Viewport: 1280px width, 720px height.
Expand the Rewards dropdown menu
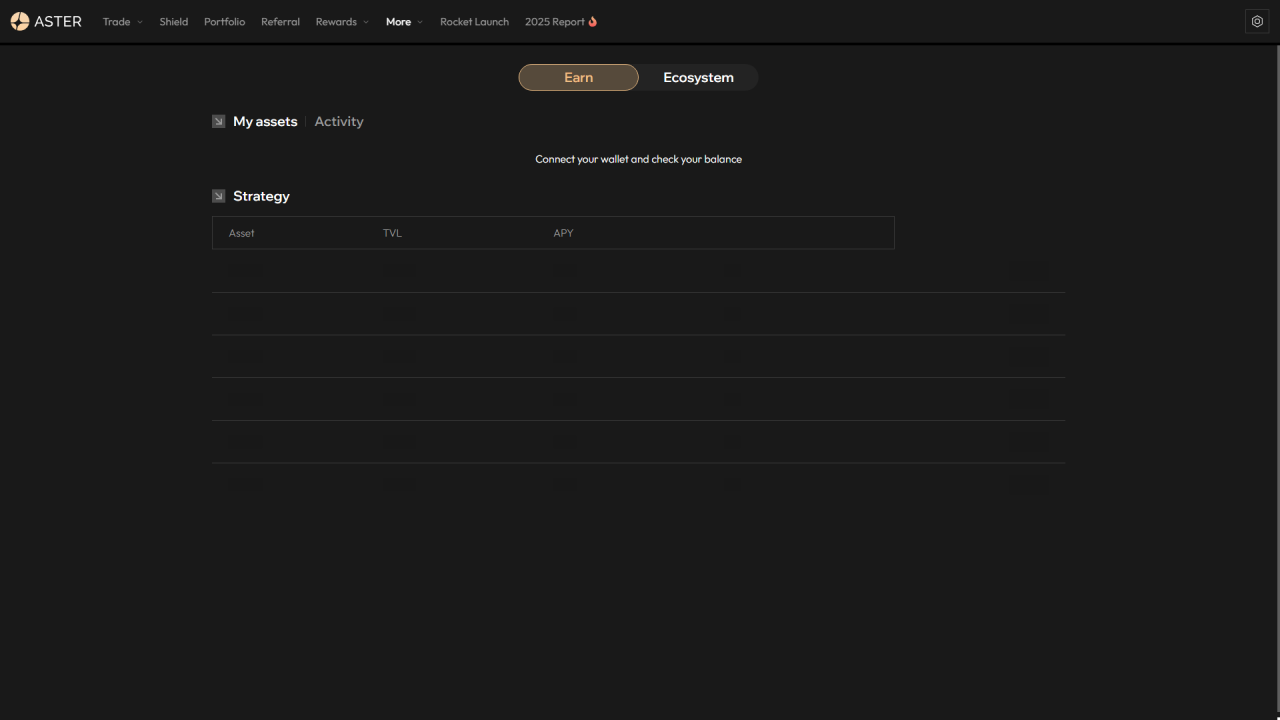click(342, 22)
